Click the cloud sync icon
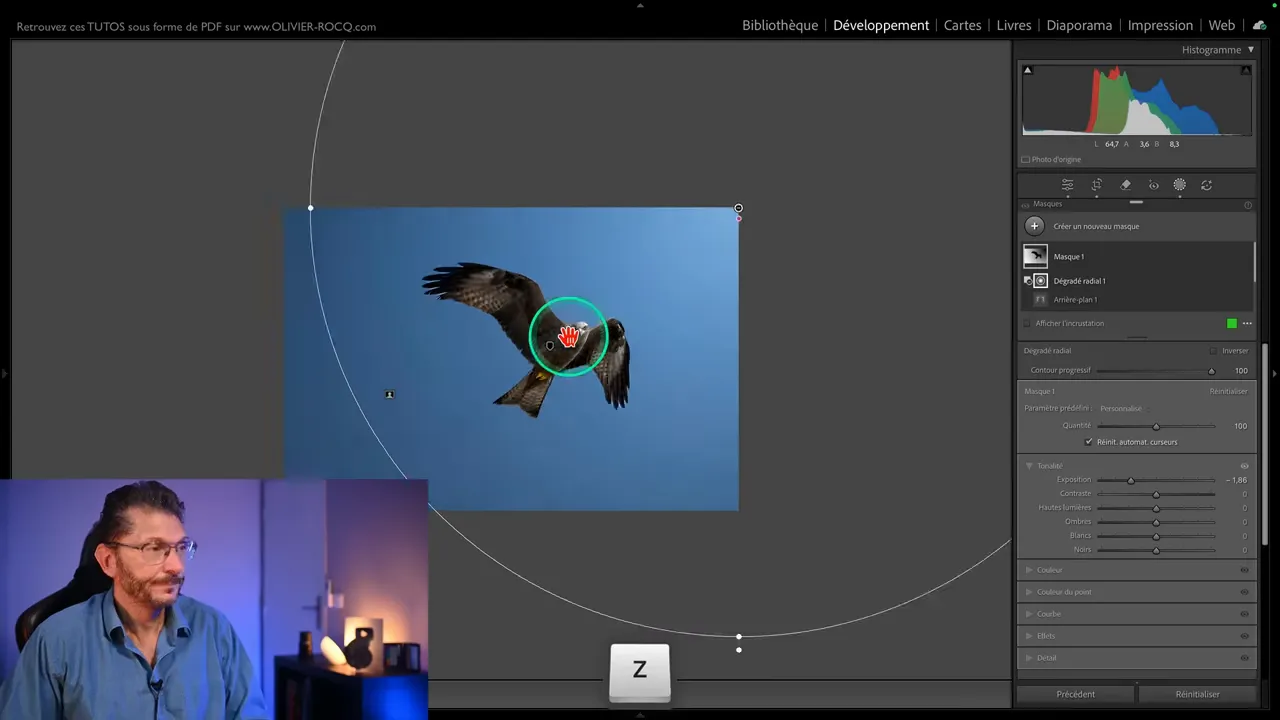Image resolution: width=1280 pixels, height=720 pixels. (1259, 25)
